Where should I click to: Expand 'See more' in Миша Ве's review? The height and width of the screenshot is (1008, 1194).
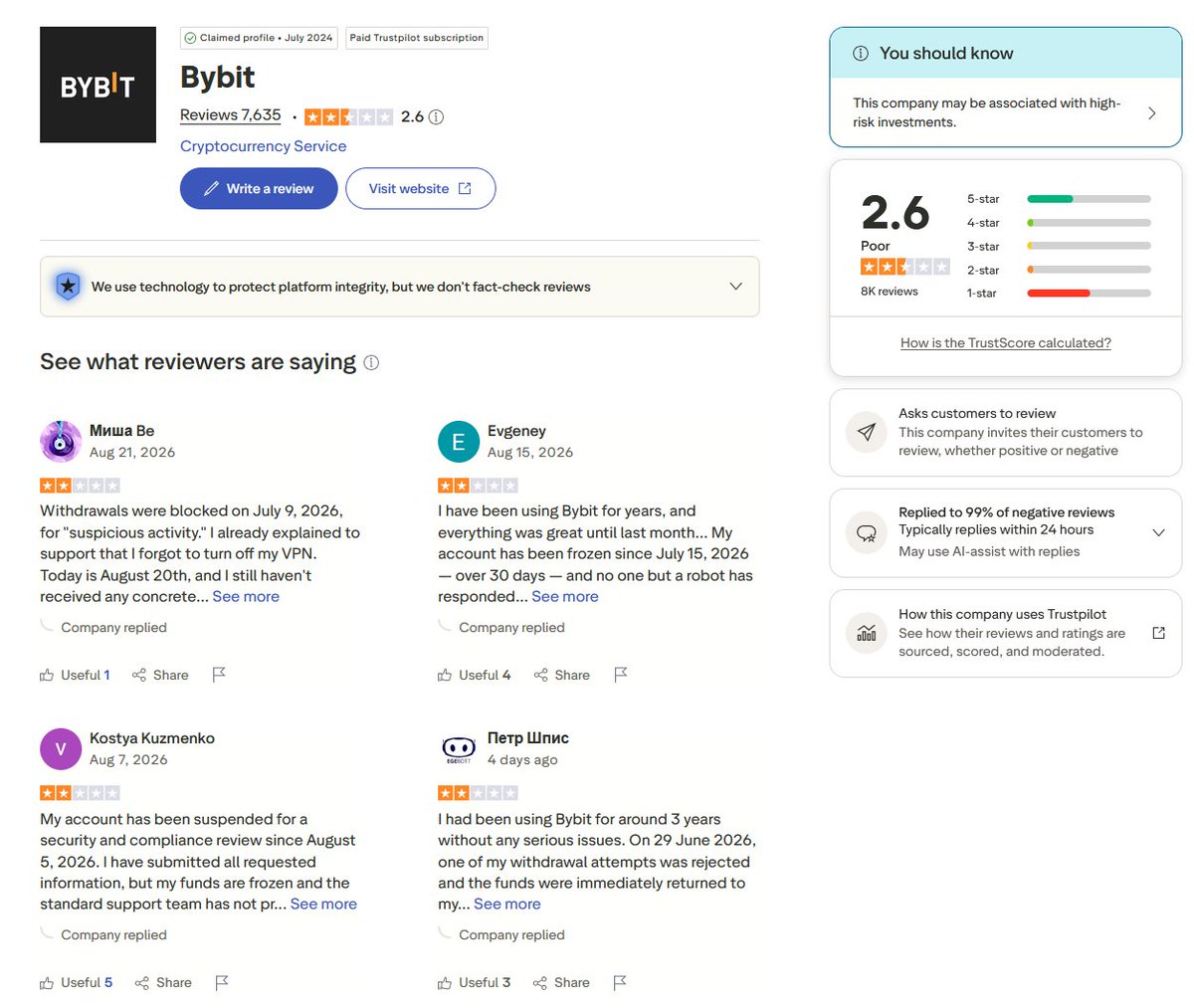pyautogui.click(x=246, y=597)
